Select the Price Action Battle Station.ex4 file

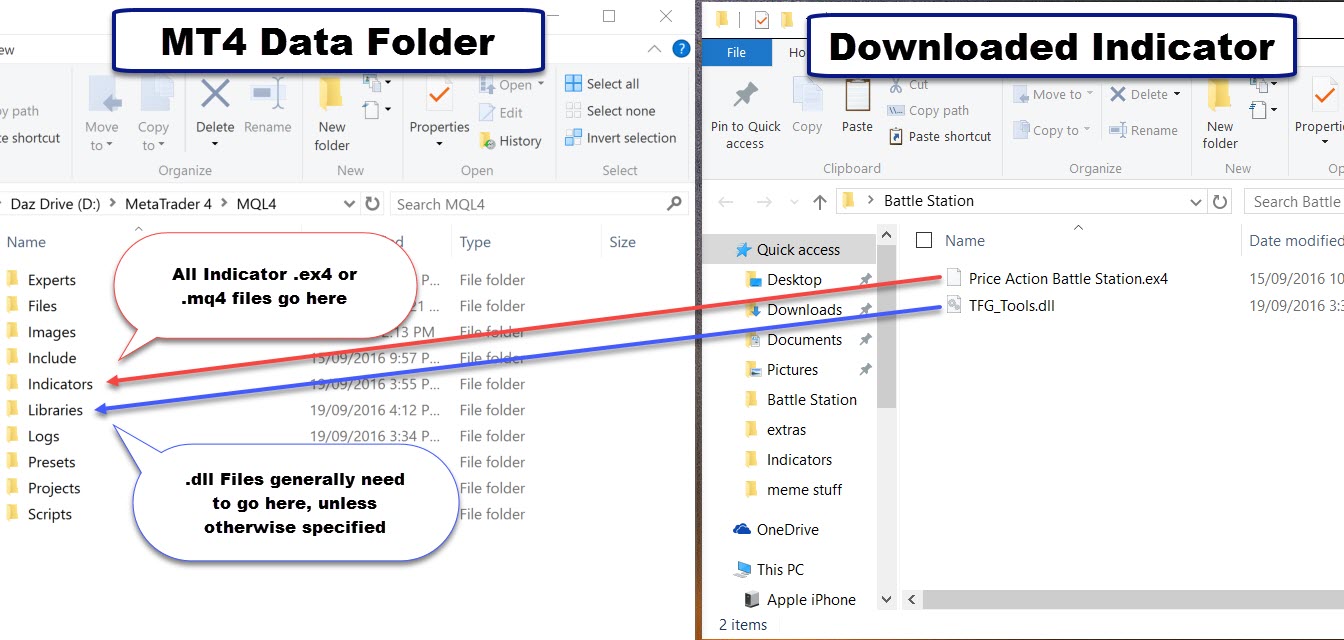point(1068,279)
